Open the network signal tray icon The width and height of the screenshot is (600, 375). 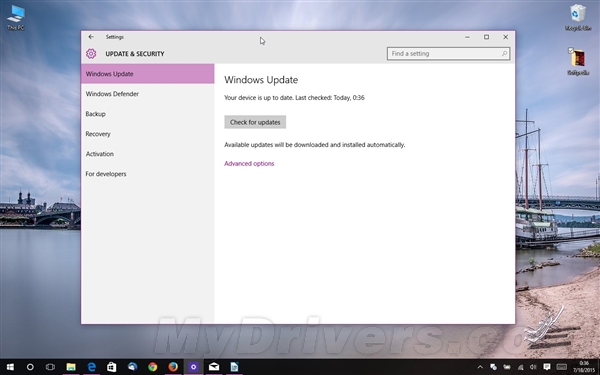pyautogui.click(x=520, y=367)
